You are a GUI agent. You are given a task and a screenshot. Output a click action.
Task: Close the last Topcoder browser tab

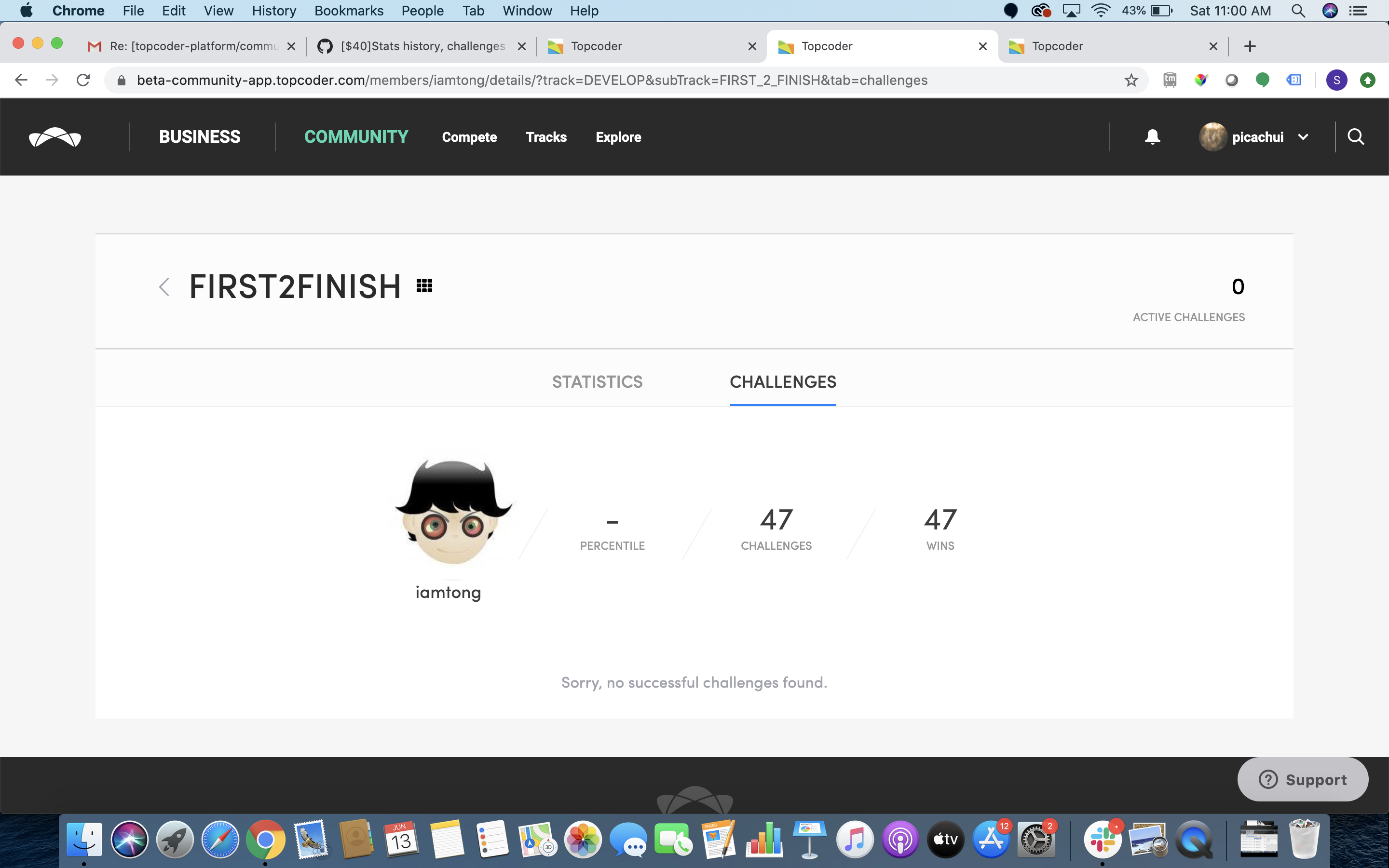(x=1213, y=46)
